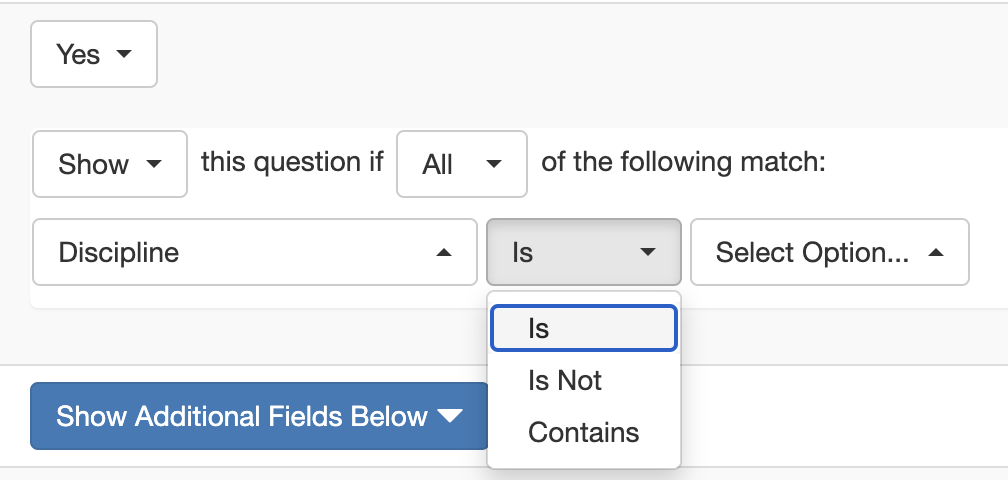The height and width of the screenshot is (480, 1008).
Task: Open the Show visibility dropdown
Action: click(x=110, y=164)
